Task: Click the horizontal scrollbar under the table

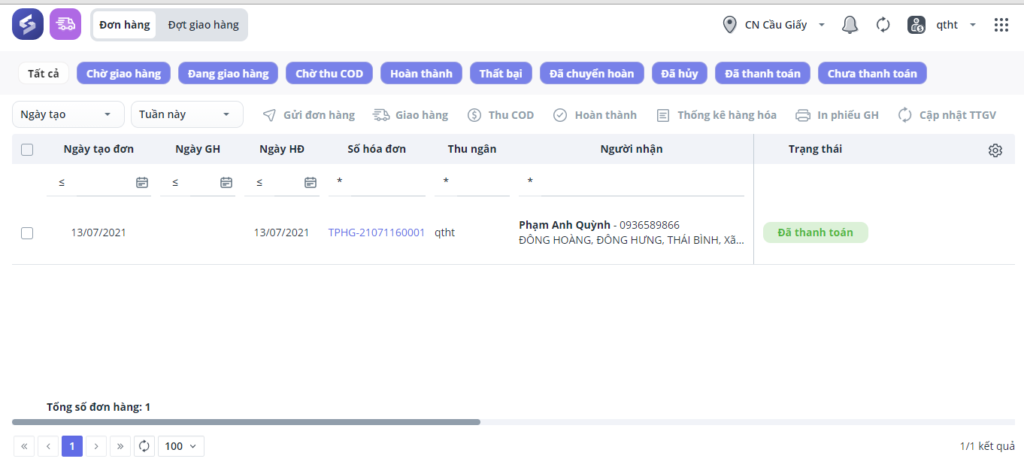Action: tap(246, 422)
